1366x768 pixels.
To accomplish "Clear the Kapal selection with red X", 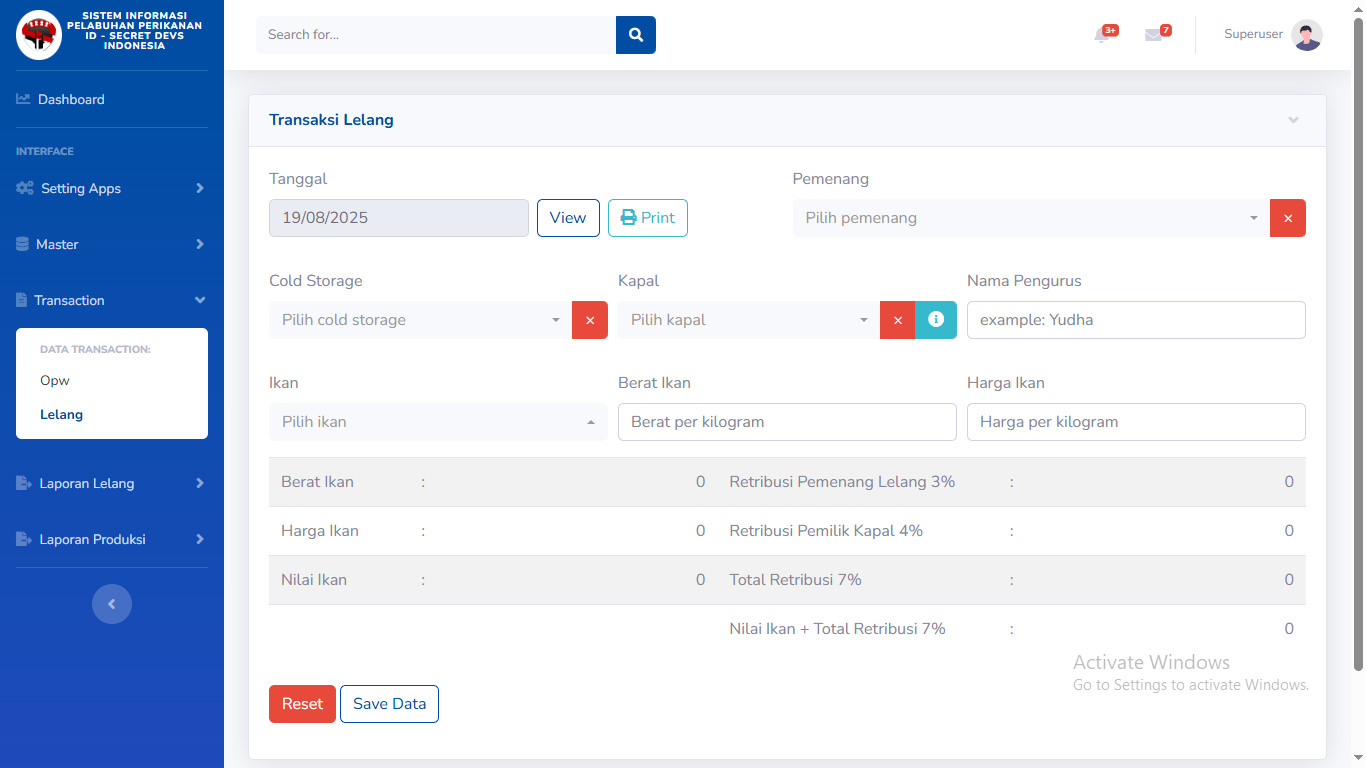I will coord(897,320).
